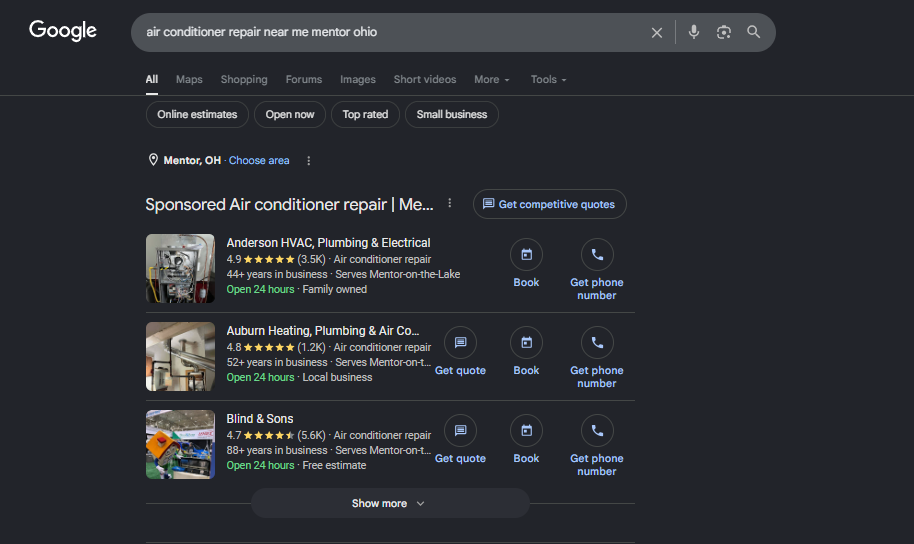Focus the search query input field
Viewport: 914px width, 544px height.
[391, 32]
